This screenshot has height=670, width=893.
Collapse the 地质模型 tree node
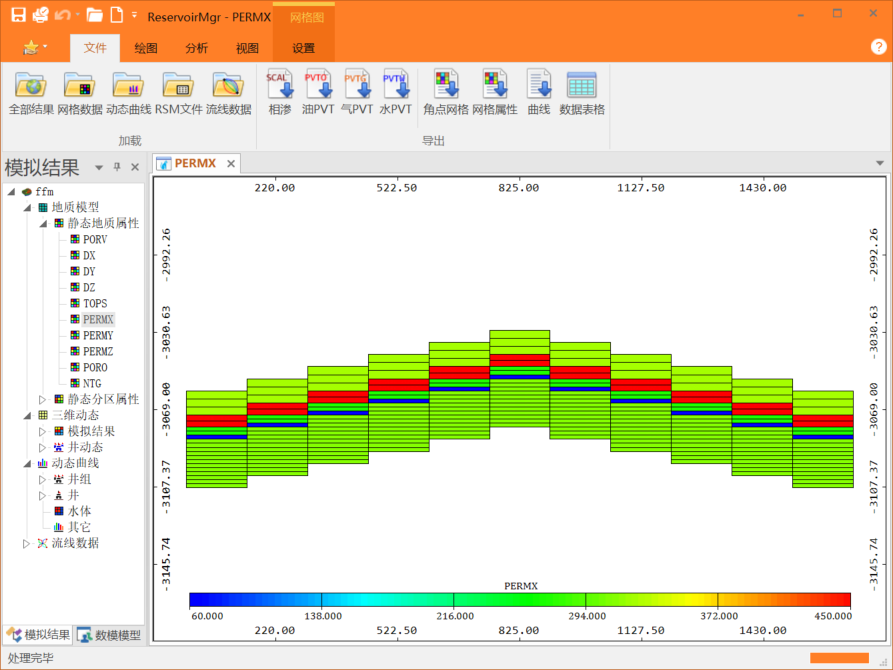(27, 208)
